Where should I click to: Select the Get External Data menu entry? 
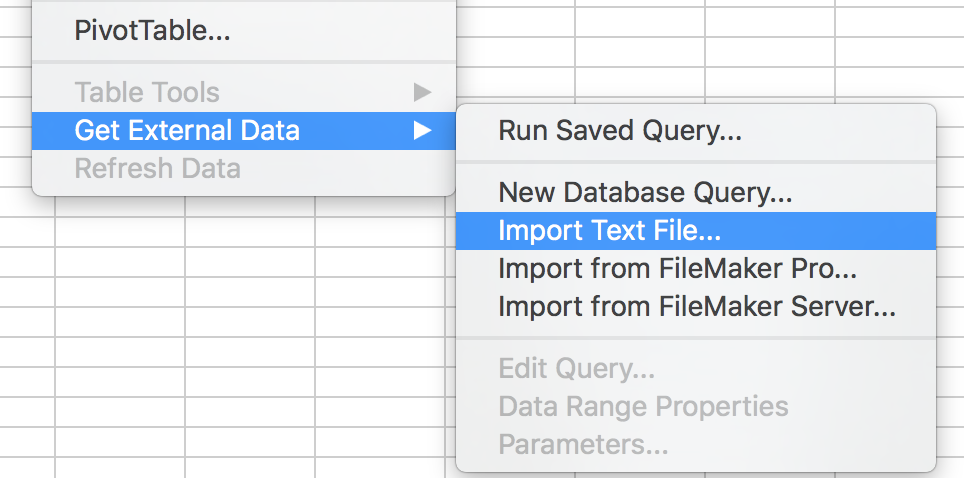(x=187, y=130)
